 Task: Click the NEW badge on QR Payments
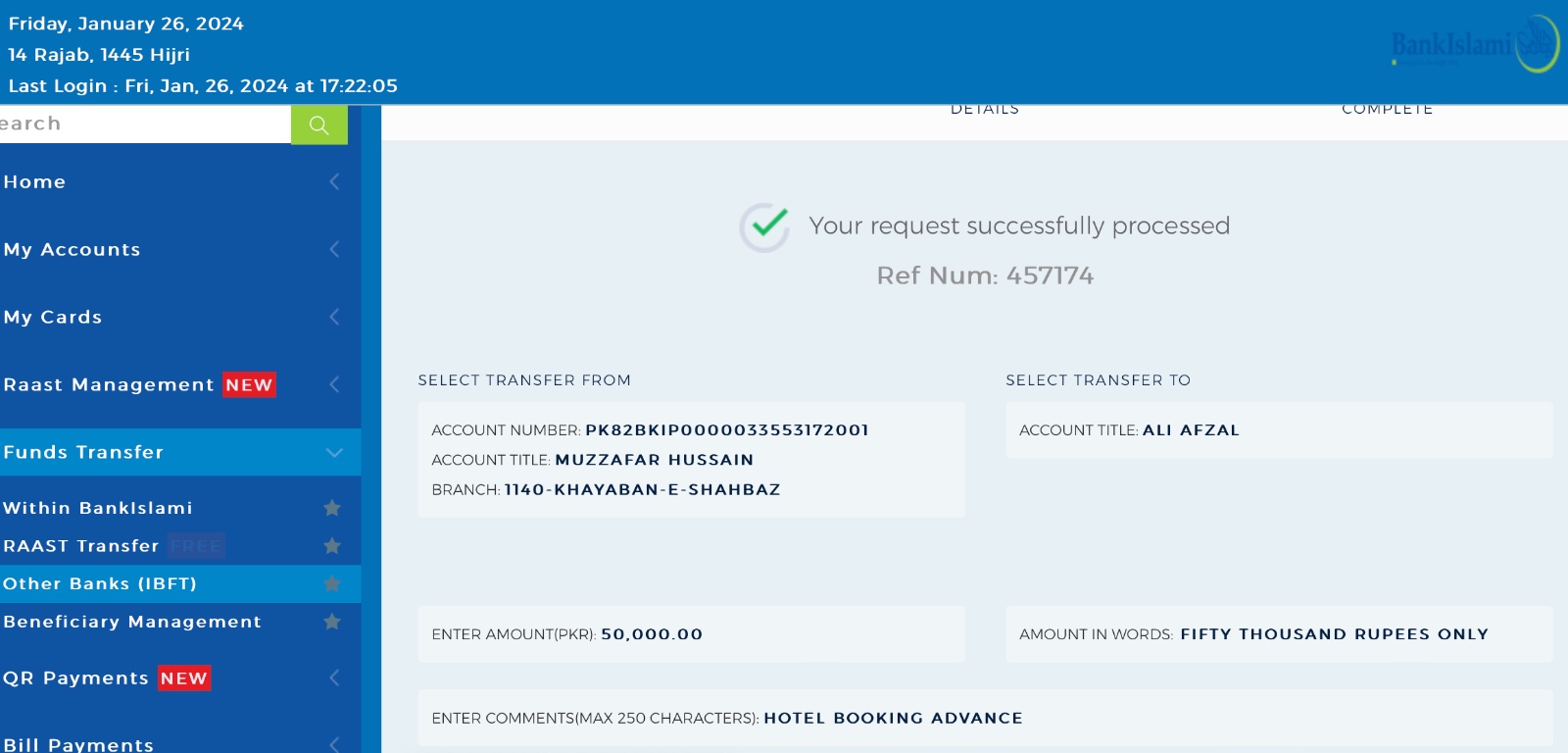click(x=184, y=678)
